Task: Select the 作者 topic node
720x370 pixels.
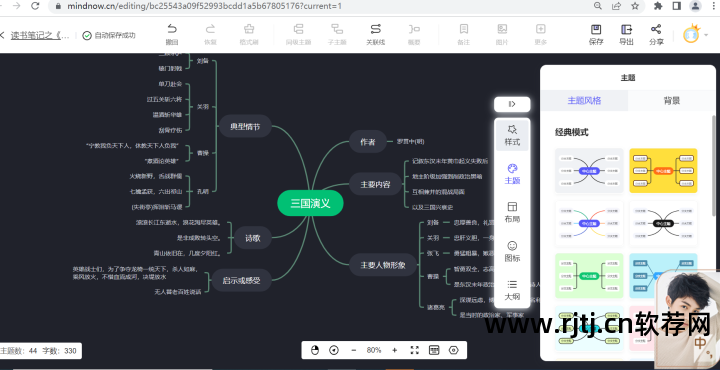Action: coord(368,142)
